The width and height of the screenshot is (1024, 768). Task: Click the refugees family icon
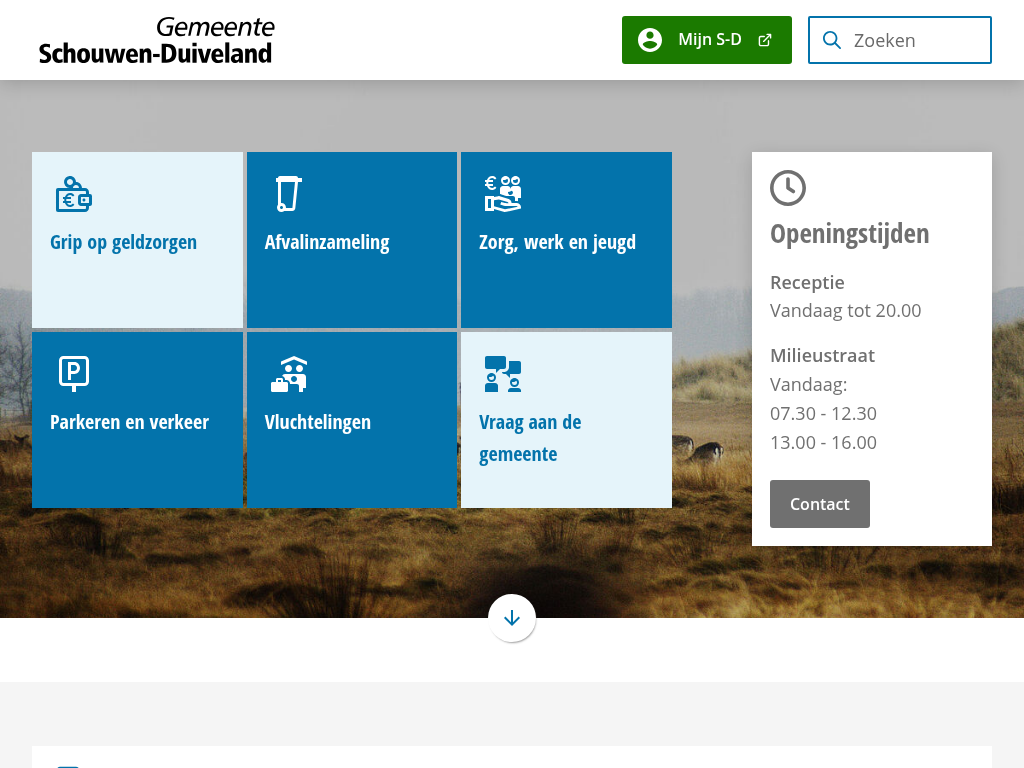289,374
